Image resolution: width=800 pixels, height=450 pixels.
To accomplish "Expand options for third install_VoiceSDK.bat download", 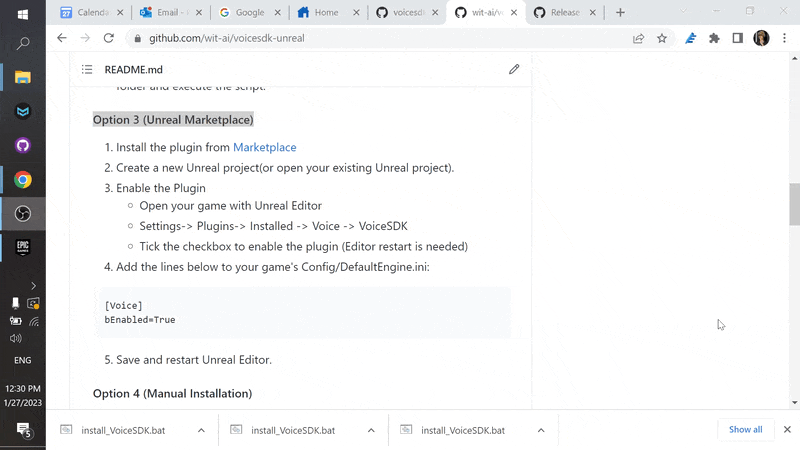I will point(541,430).
